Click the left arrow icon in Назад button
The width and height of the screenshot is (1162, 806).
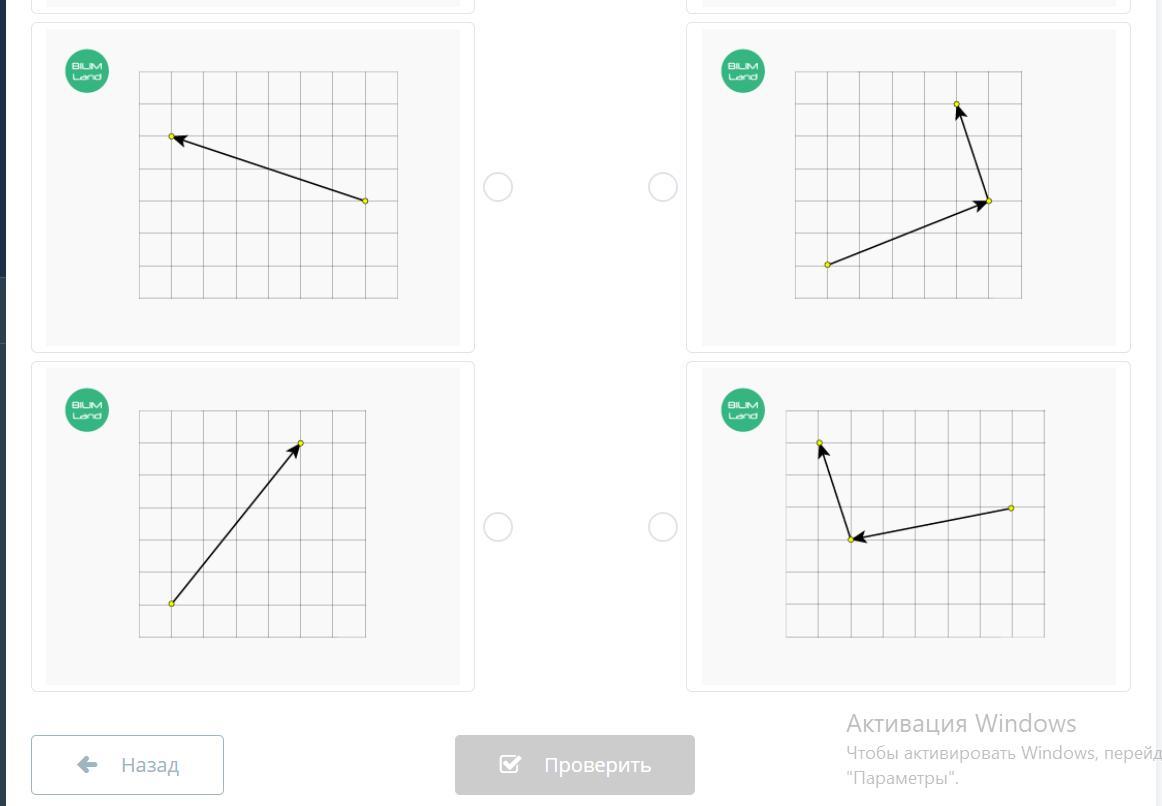[x=88, y=765]
